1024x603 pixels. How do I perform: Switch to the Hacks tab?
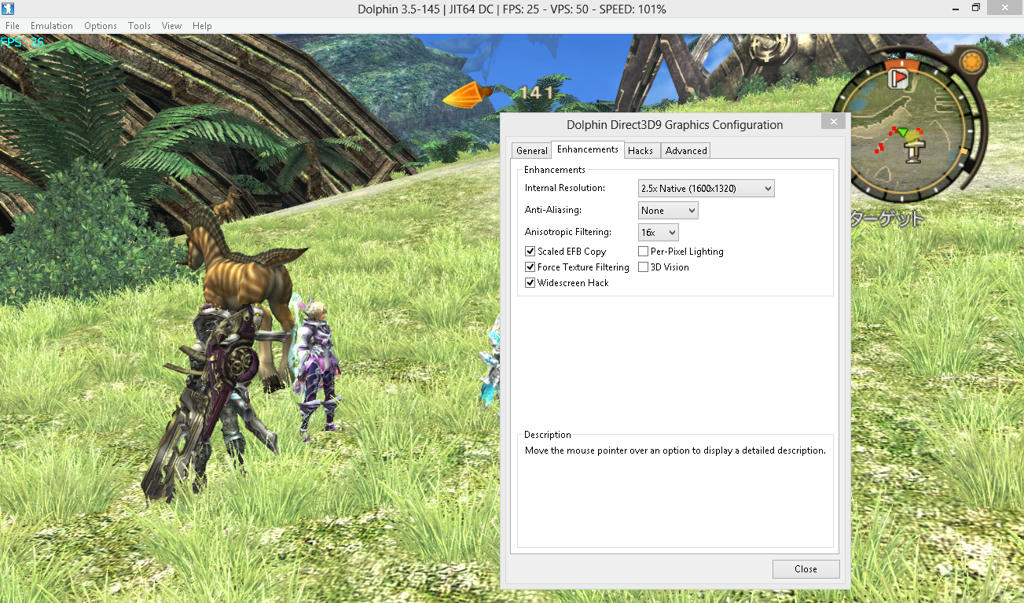click(x=640, y=150)
